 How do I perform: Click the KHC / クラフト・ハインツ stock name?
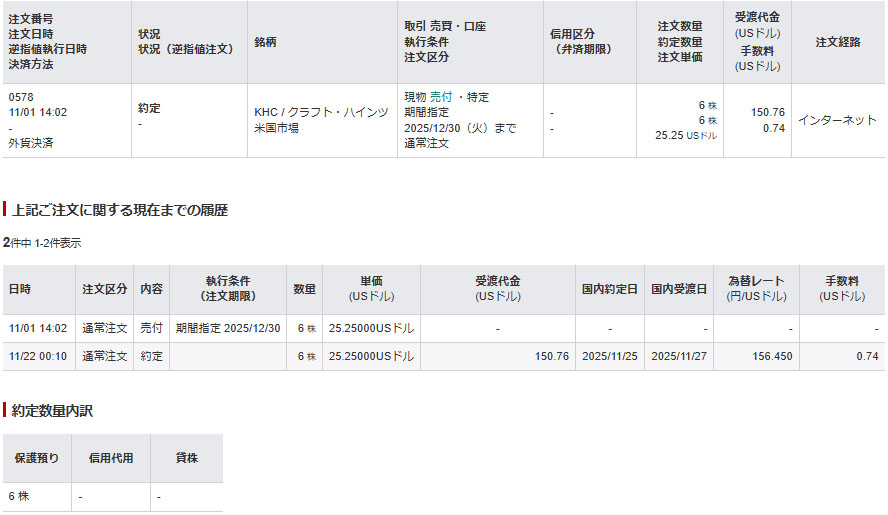321,112
